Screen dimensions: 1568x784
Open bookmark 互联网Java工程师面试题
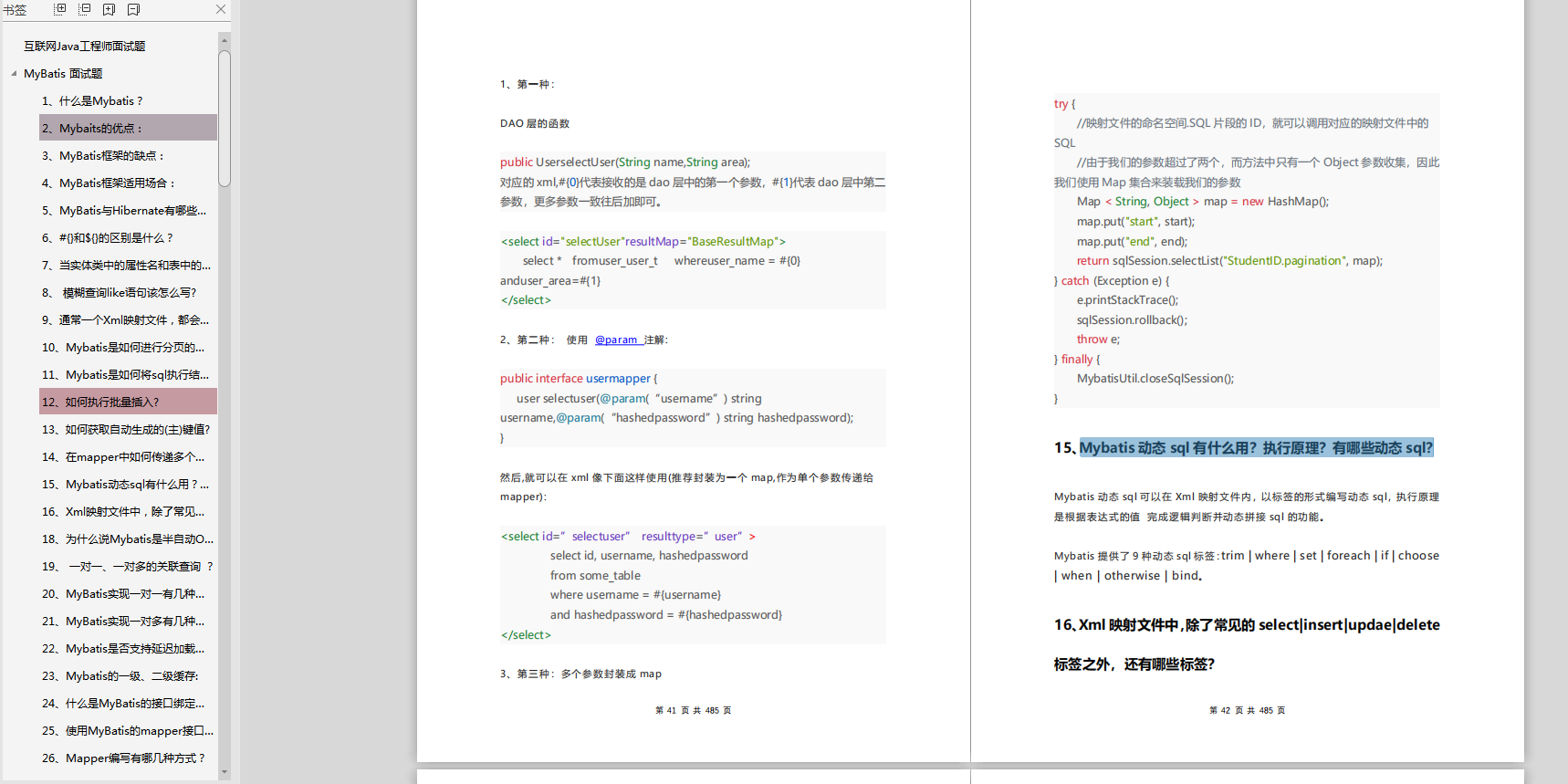pyautogui.click(x=85, y=46)
